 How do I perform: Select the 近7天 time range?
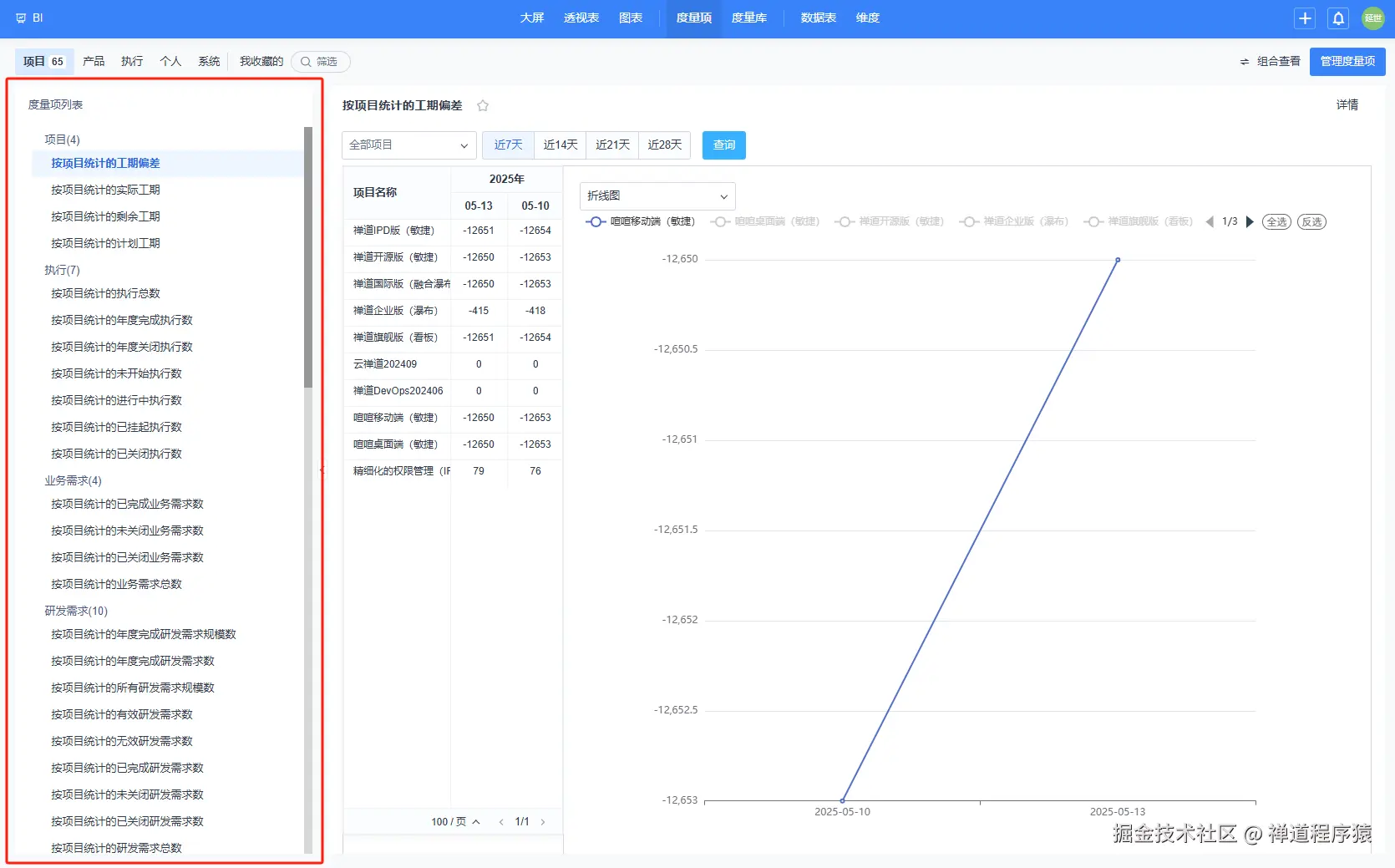[x=508, y=145]
